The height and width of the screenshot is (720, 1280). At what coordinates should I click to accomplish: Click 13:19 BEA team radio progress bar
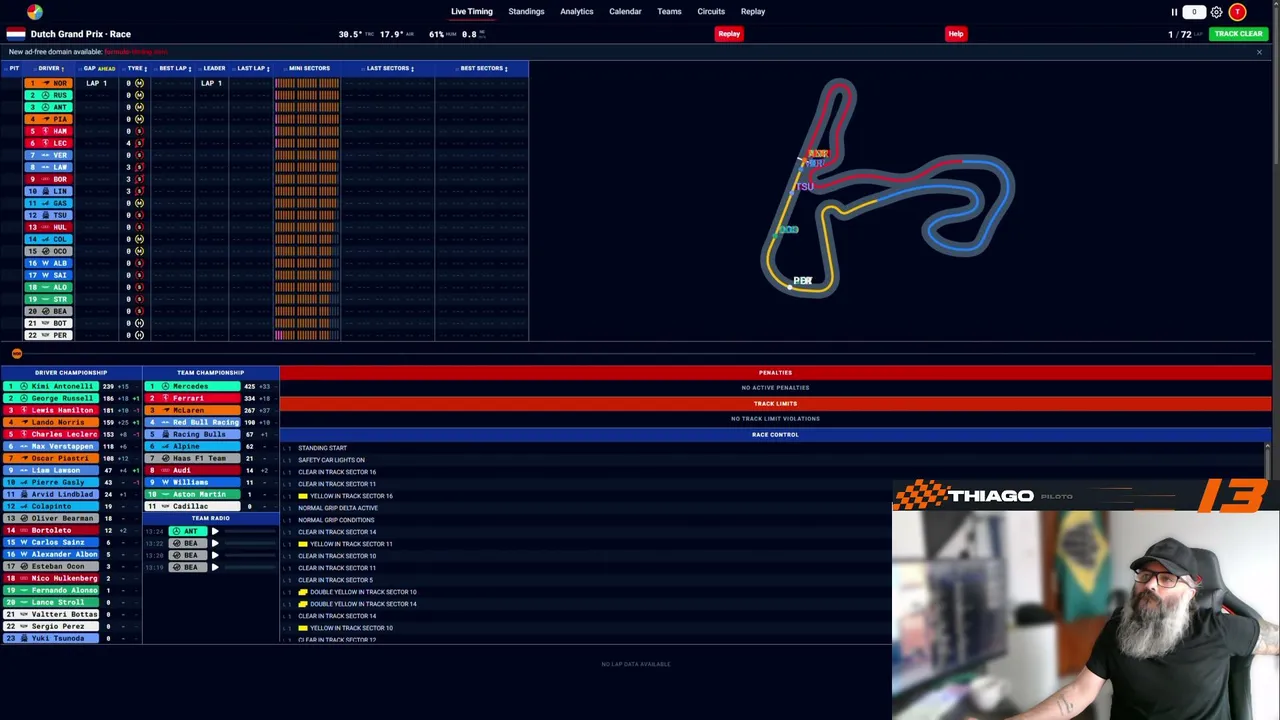pyautogui.click(x=250, y=567)
